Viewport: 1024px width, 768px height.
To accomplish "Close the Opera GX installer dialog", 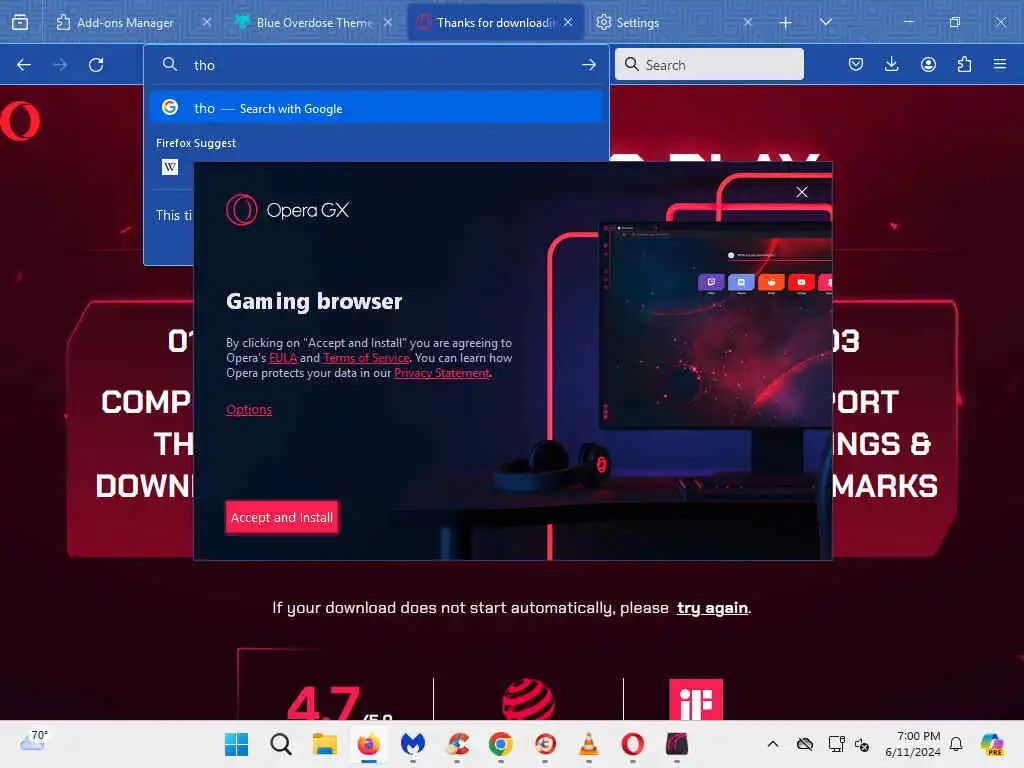I will pos(802,192).
